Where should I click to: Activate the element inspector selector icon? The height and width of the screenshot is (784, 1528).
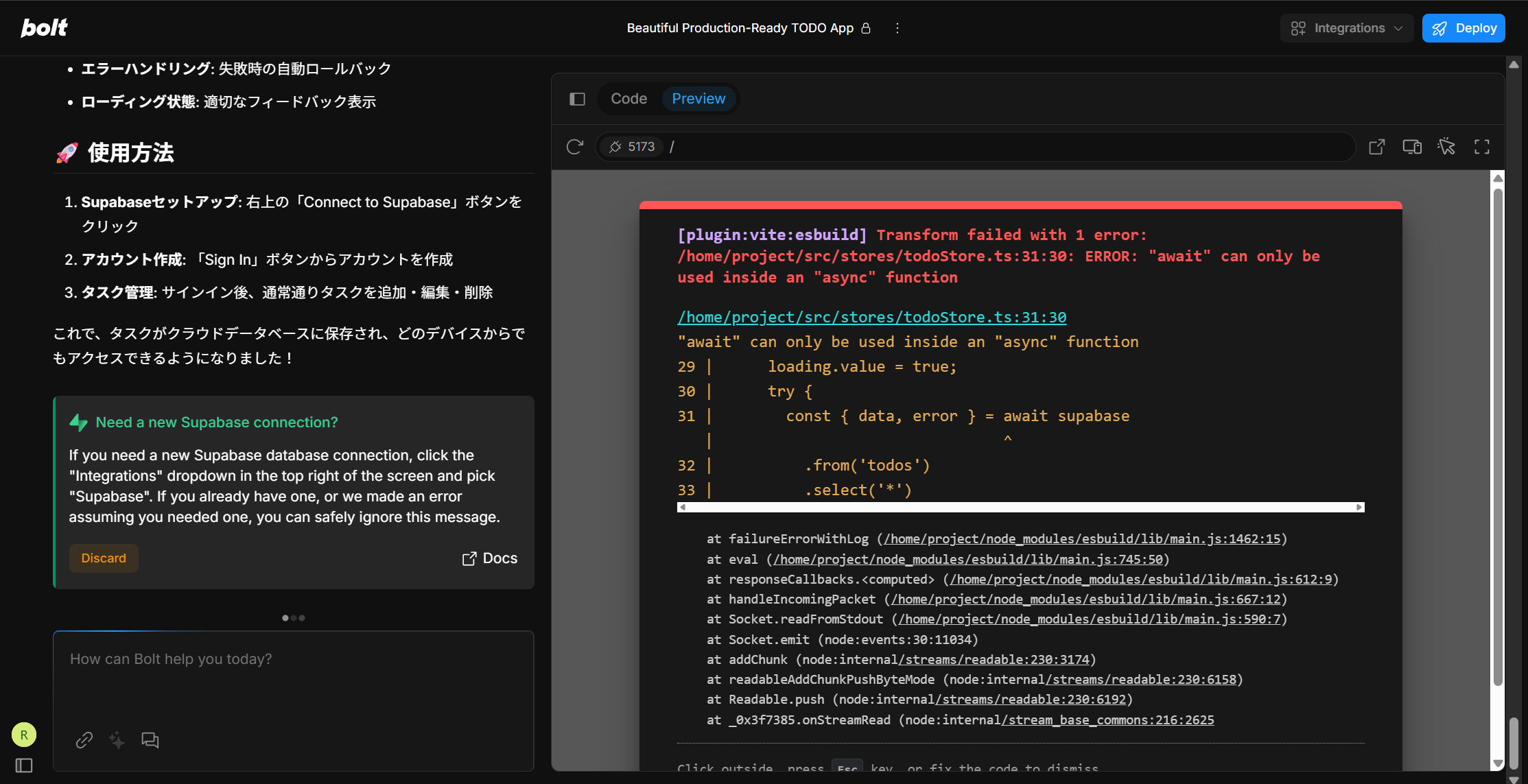(1446, 147)
